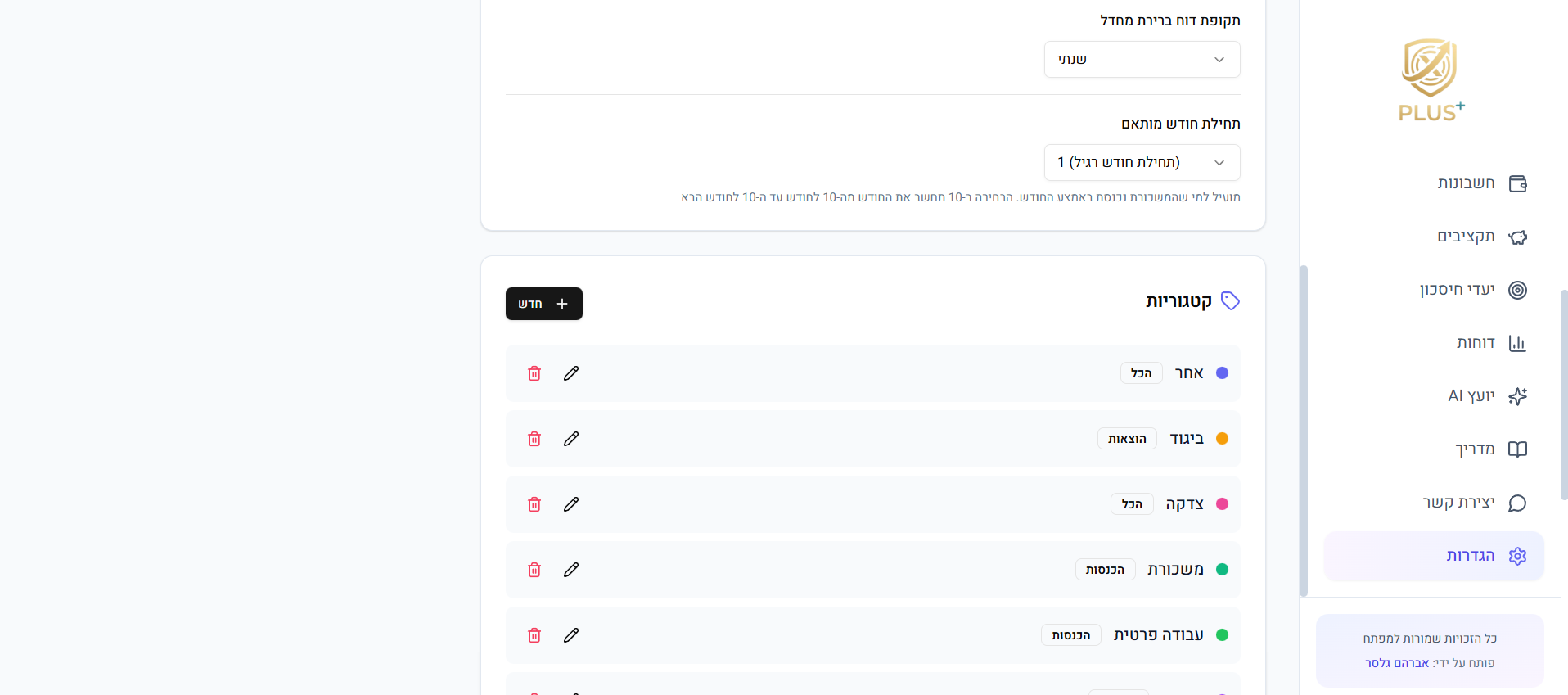Expand the custom month start dropdown
This screenshot has width=1568, height=695.
point(1142,163)
